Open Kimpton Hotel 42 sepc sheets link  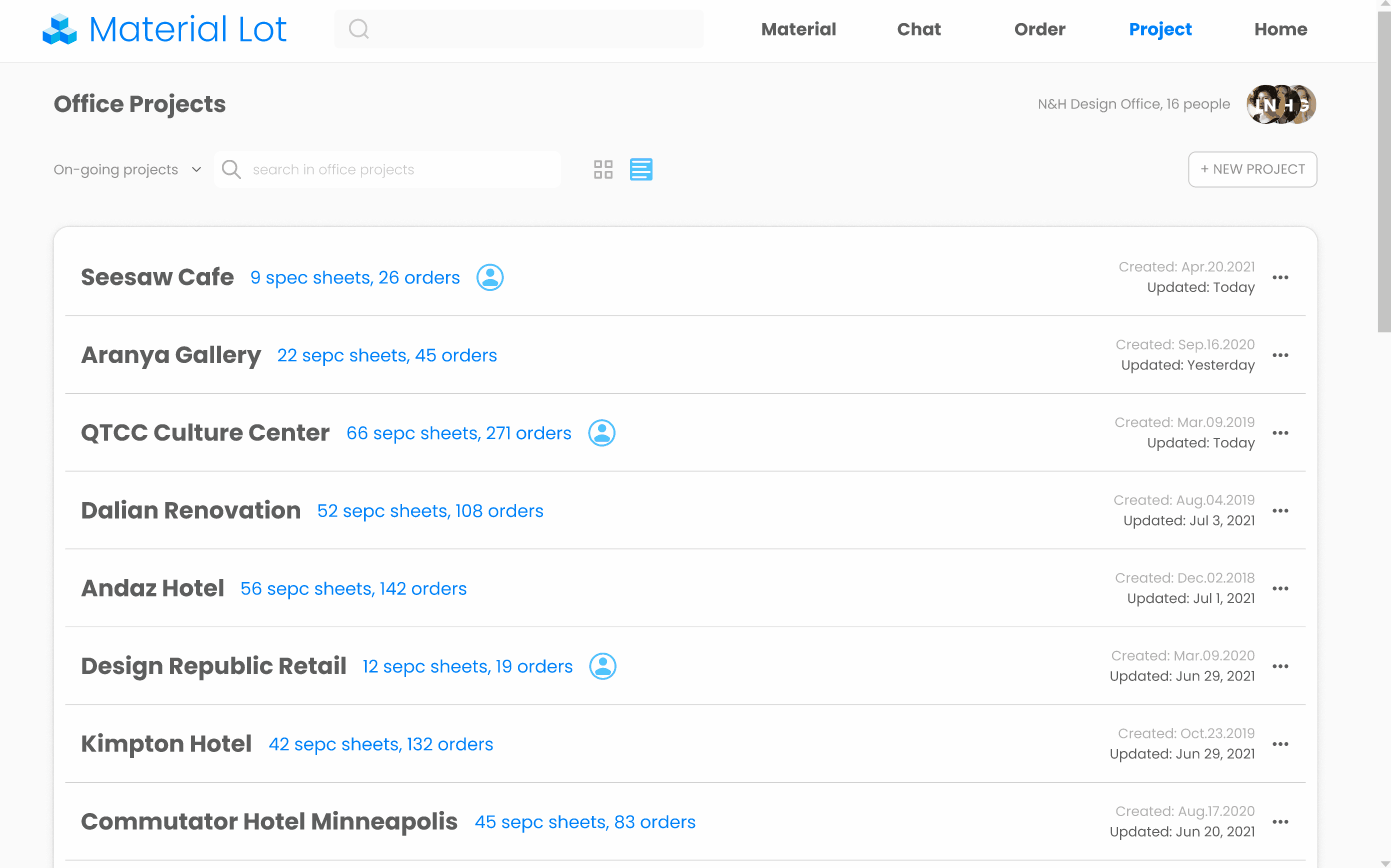pos(381,744)
